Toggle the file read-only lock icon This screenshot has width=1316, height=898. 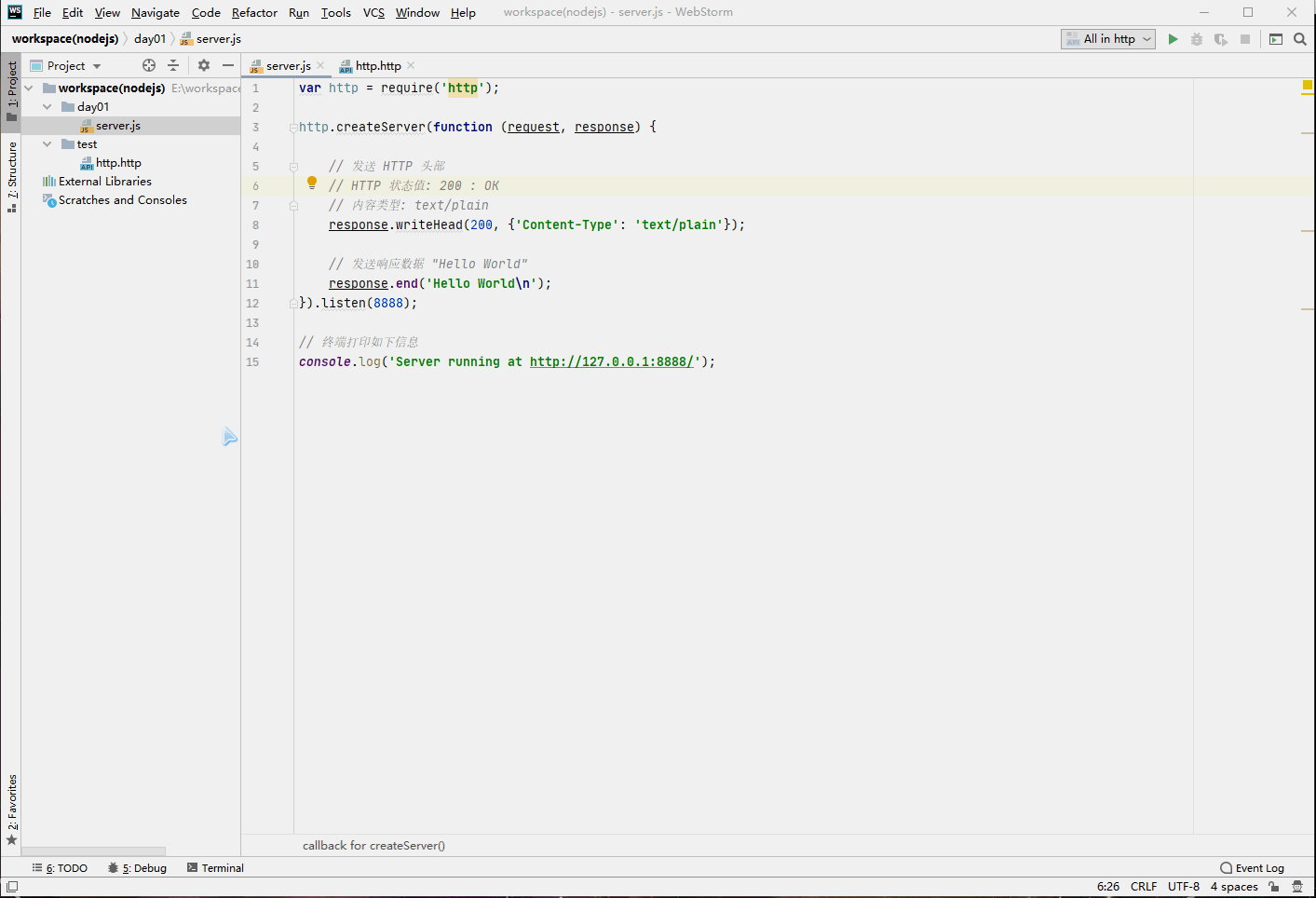(x=1274, y=887)
